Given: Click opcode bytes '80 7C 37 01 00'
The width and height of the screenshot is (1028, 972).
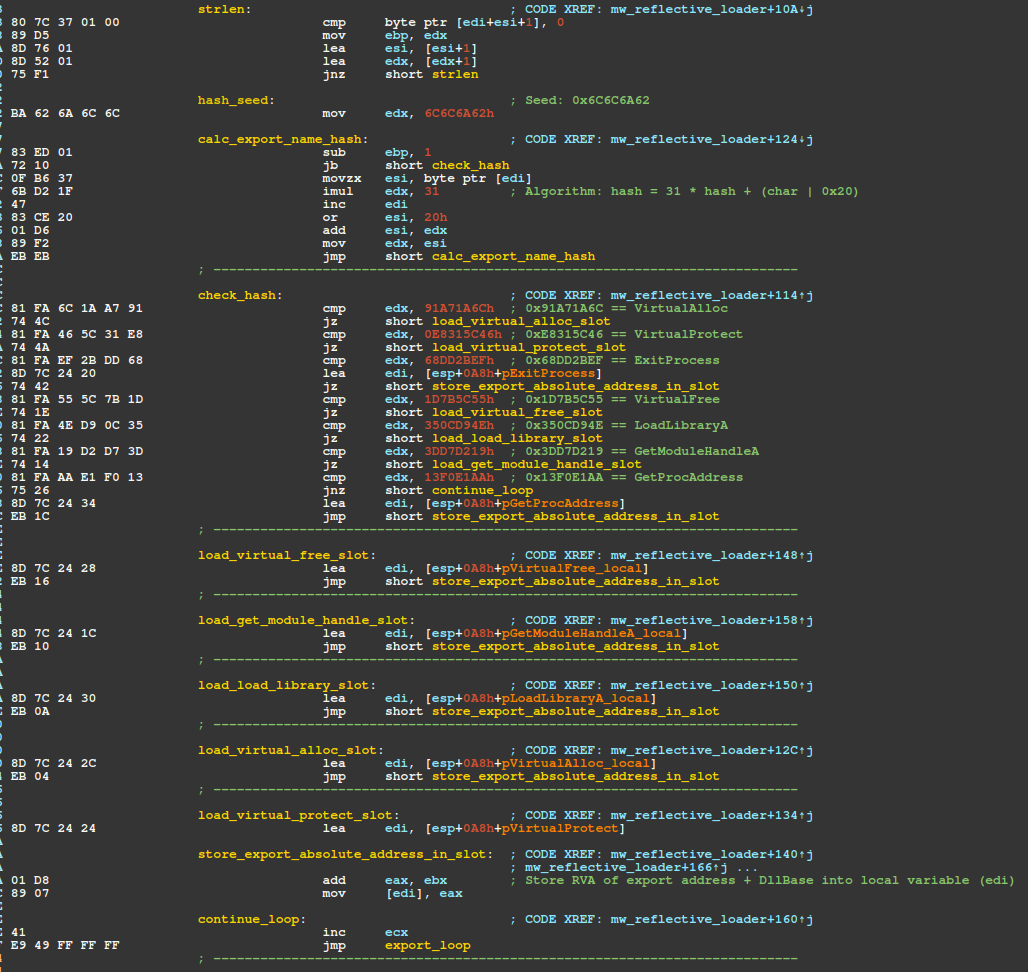Looking at the screenshot, I should pos(65,22).
